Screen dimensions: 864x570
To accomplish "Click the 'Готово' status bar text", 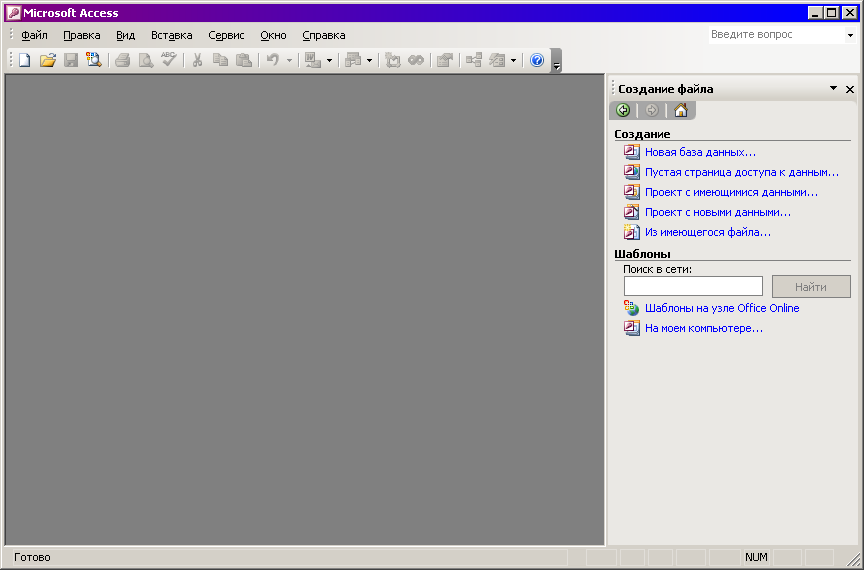I will click(x=32, y=557).
